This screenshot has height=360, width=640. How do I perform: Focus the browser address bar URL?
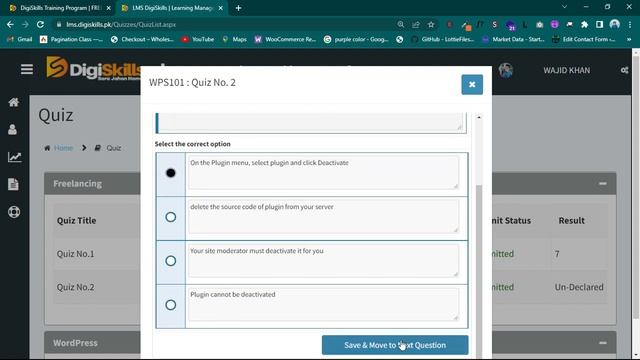click(x=121, y=24)
